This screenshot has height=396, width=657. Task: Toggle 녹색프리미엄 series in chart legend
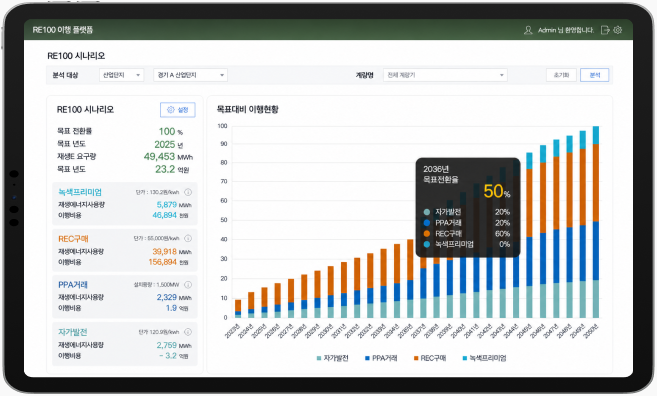pyautogui.click(x=484, y=358)
